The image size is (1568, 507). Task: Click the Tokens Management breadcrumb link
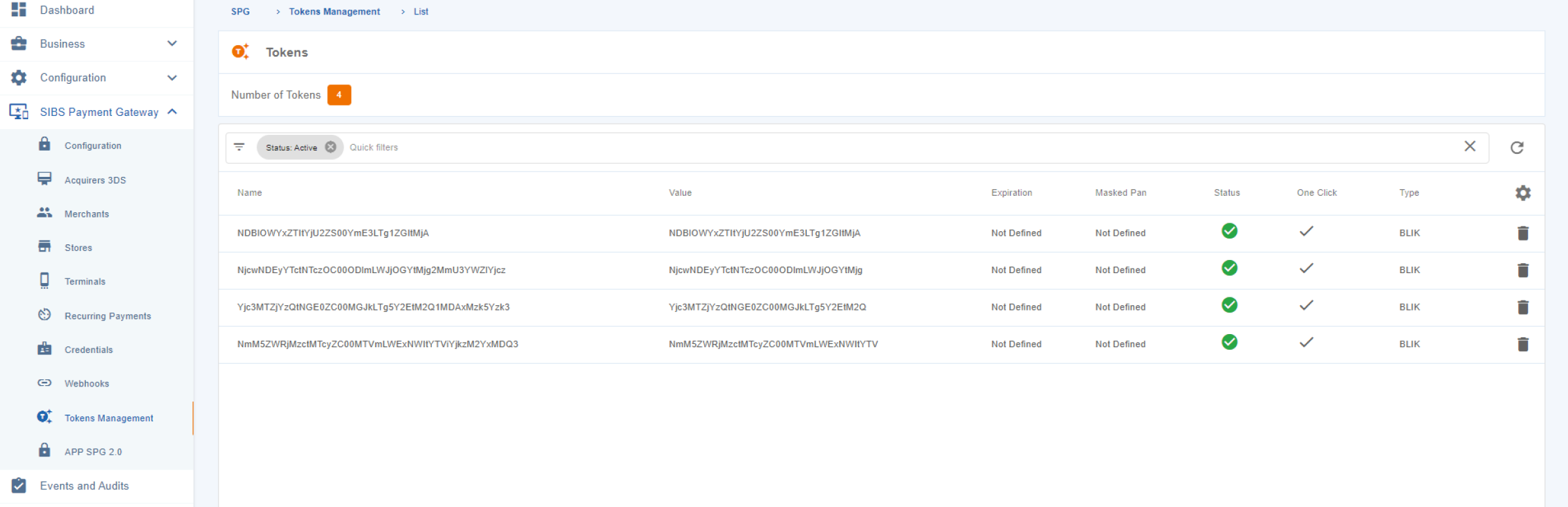click(x=334, y=12)
